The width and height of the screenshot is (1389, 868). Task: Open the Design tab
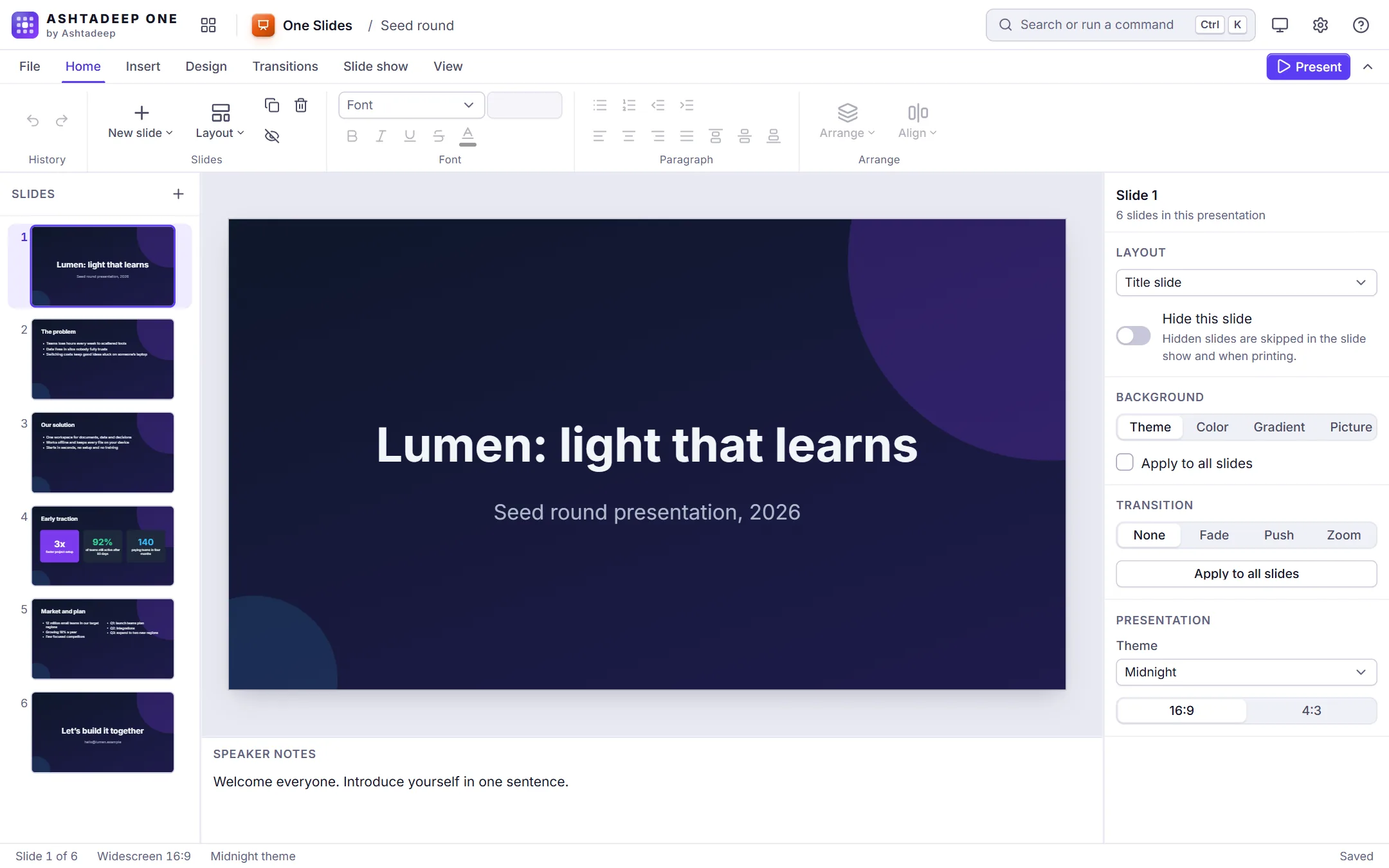206,66
